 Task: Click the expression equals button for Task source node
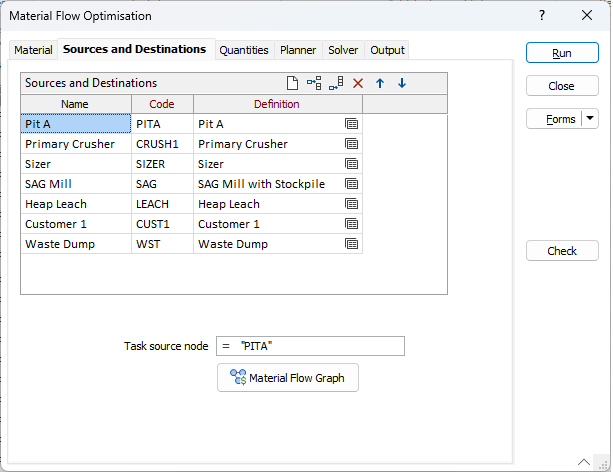(x=225, y=346)
